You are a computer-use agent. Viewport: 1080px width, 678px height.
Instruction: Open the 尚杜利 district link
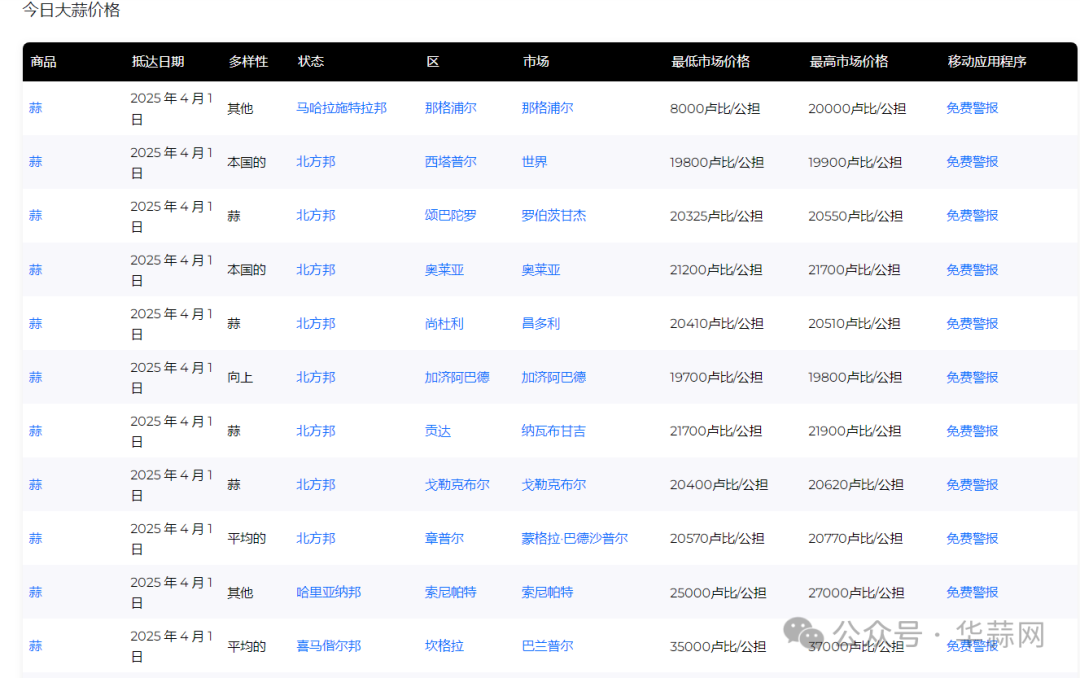pyautogui.click(x=444, y=323)
